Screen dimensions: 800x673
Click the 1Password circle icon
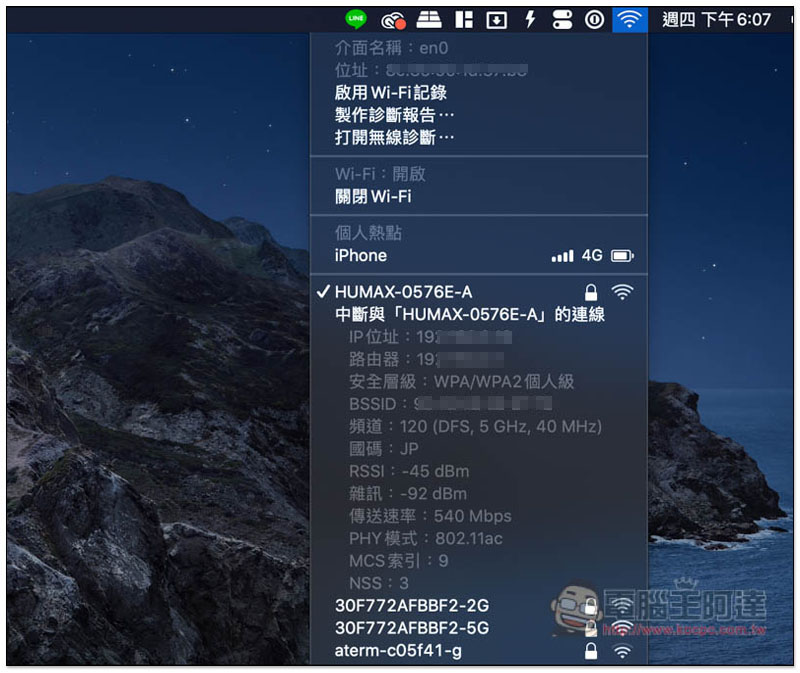coord(594,19)
